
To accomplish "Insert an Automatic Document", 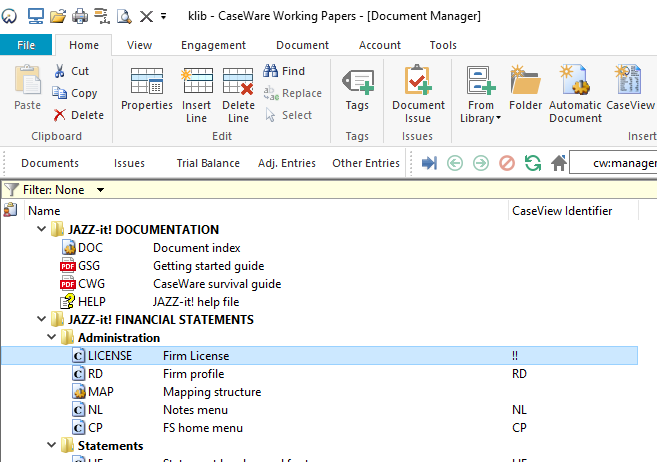I will coord(575,94).
